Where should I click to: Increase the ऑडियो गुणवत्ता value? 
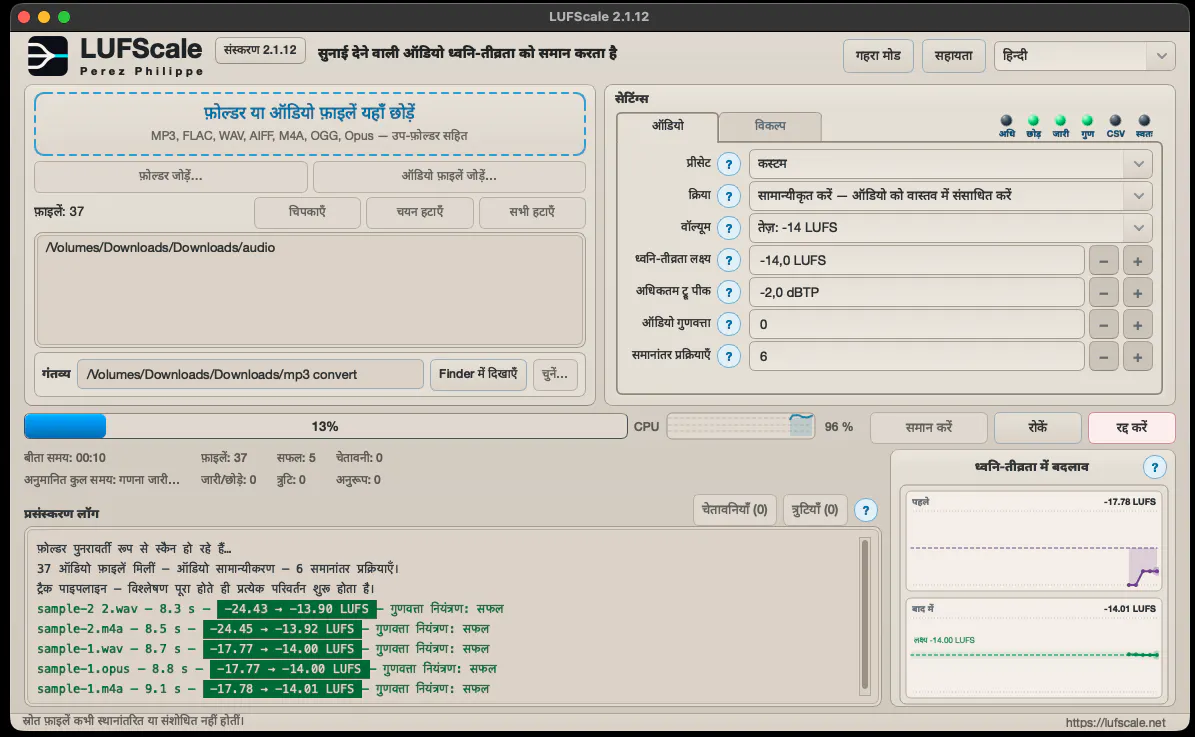1137,325
